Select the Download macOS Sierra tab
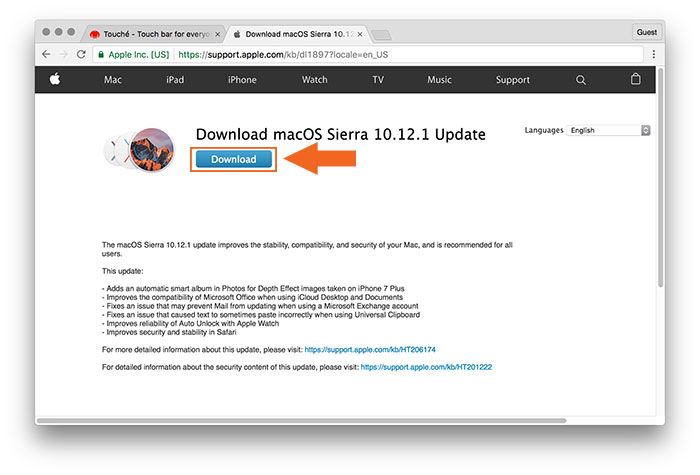The image size is (700, 475). point(297,34)
